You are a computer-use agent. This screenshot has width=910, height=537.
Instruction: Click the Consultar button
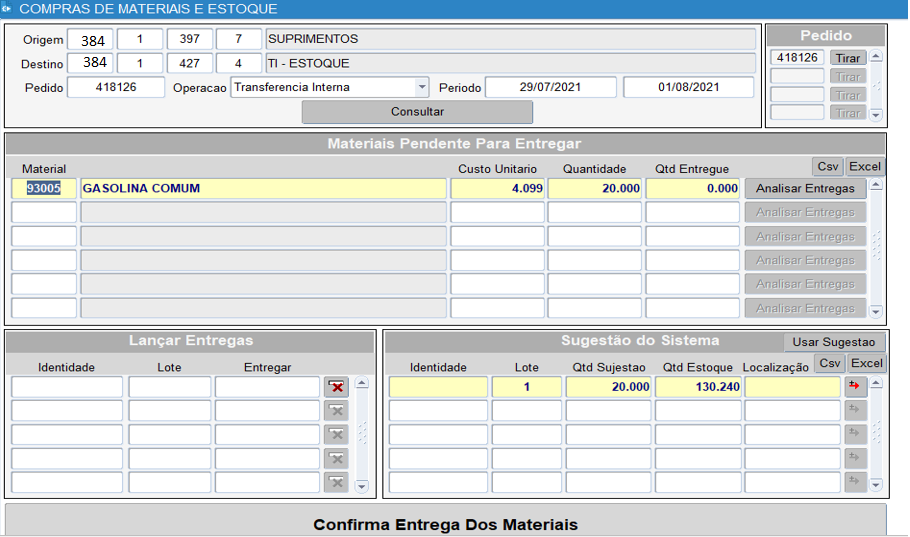[x=417, y=111]
